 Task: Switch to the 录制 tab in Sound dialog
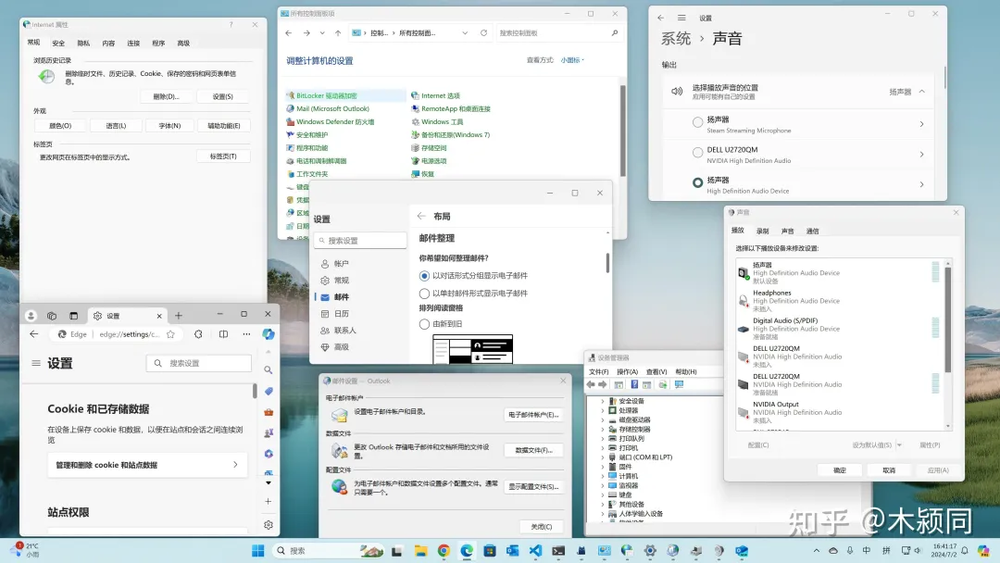763,231
